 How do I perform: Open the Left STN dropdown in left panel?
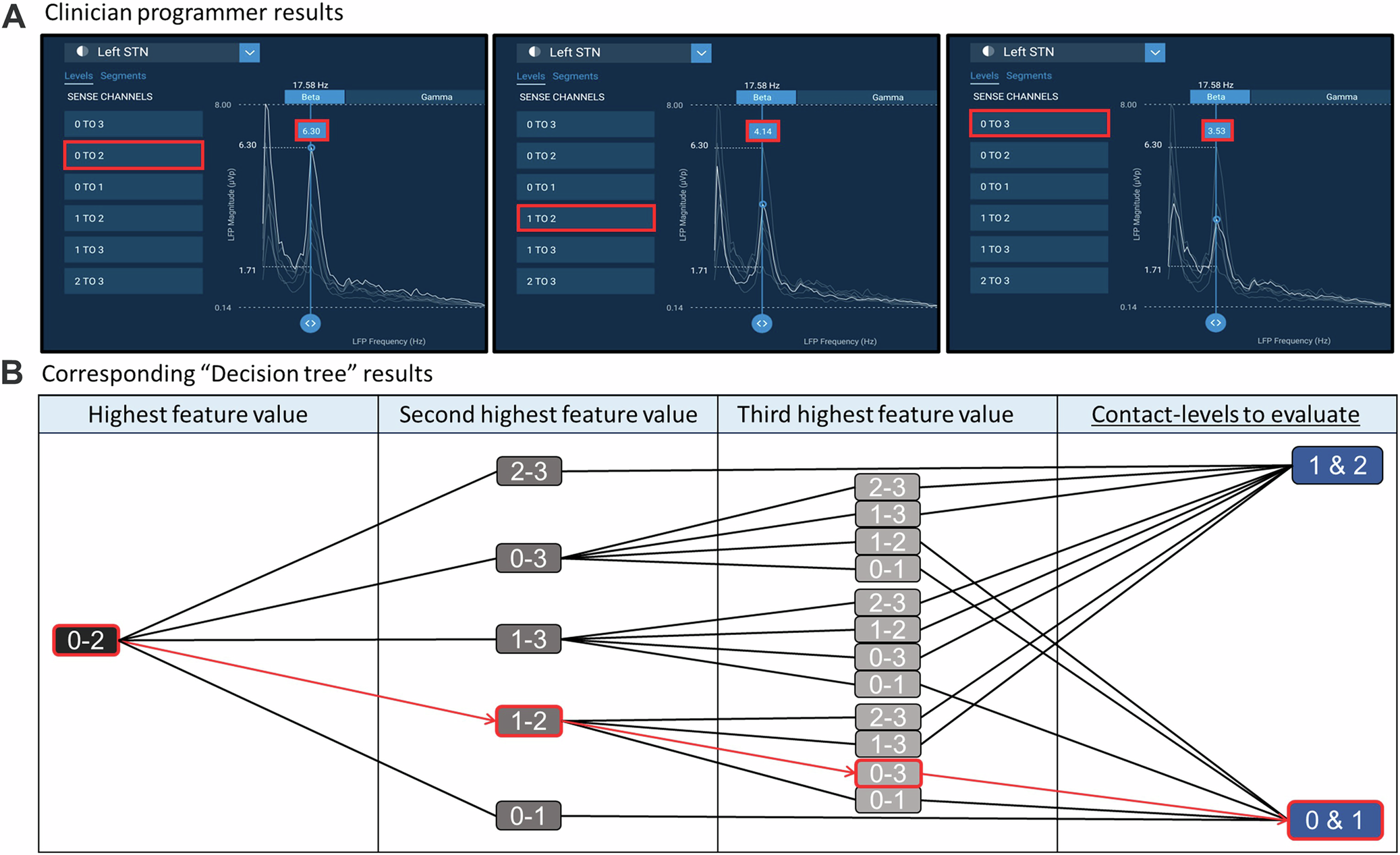tap(250, 52)
